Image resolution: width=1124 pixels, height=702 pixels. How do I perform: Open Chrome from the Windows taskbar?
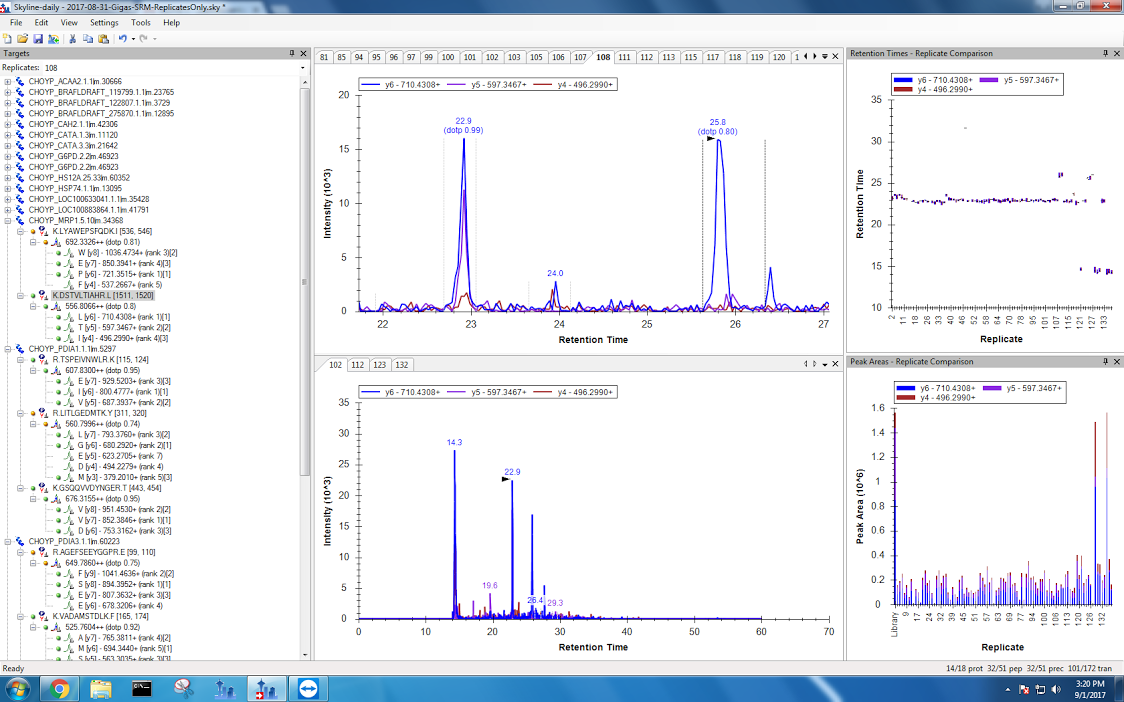tap(59, 688)
